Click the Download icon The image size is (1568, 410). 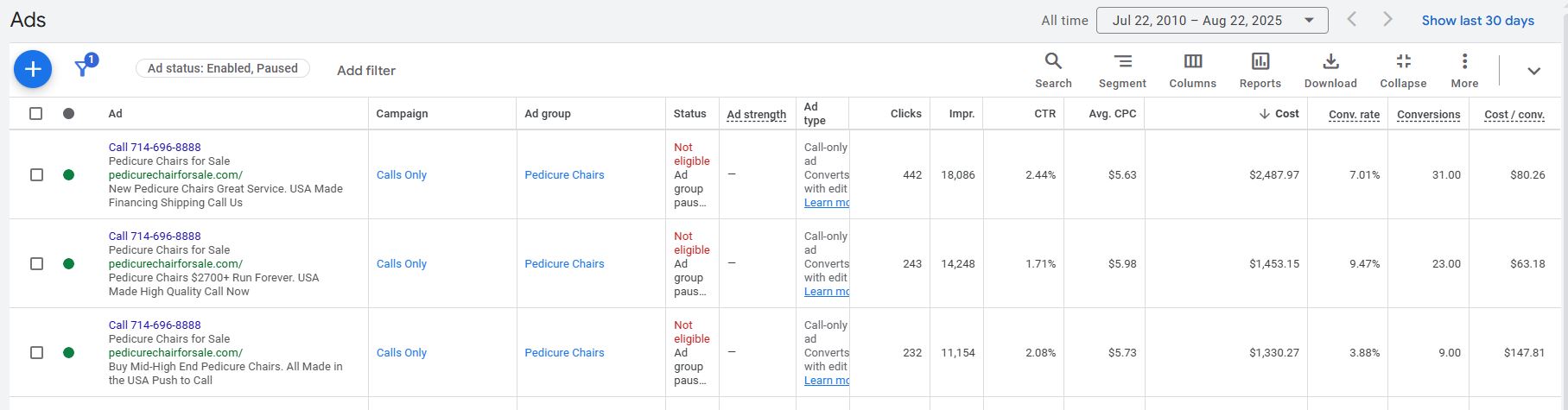click(1330, 70)
